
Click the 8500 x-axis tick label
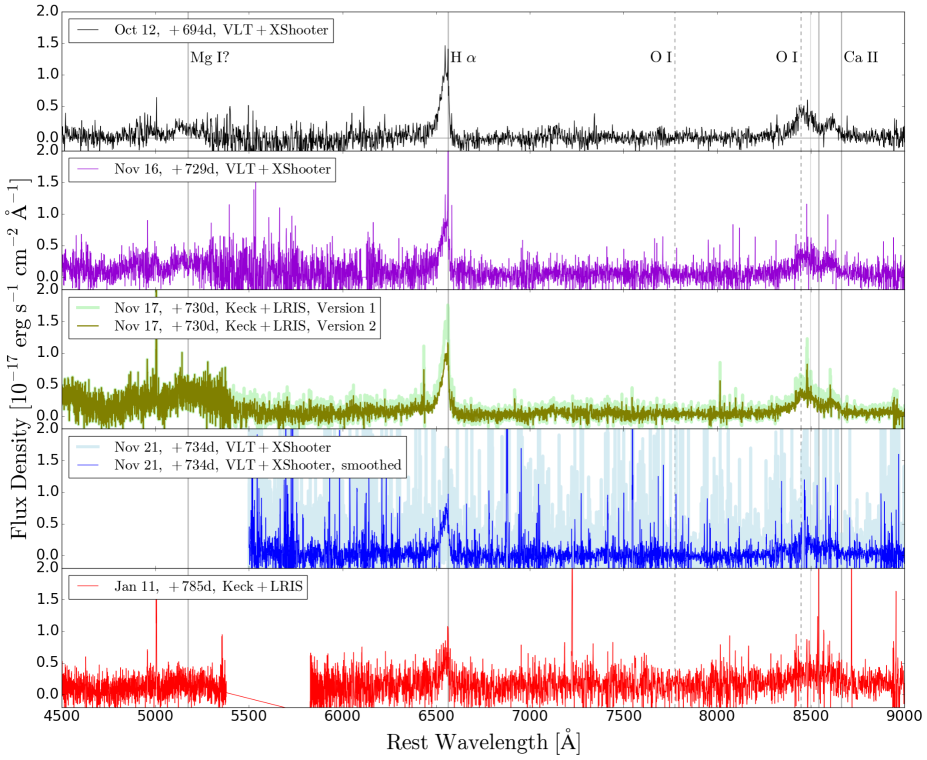[811, 716]
